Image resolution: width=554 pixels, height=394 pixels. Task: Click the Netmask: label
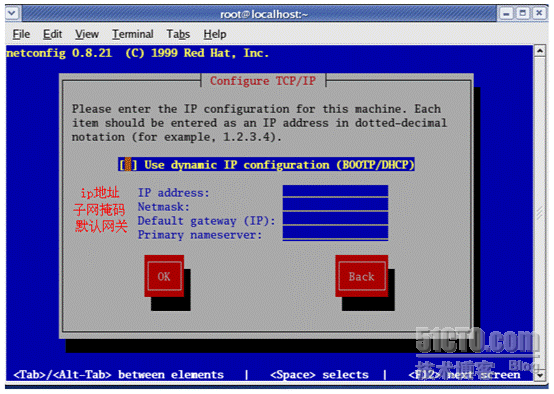click(164, 207)
